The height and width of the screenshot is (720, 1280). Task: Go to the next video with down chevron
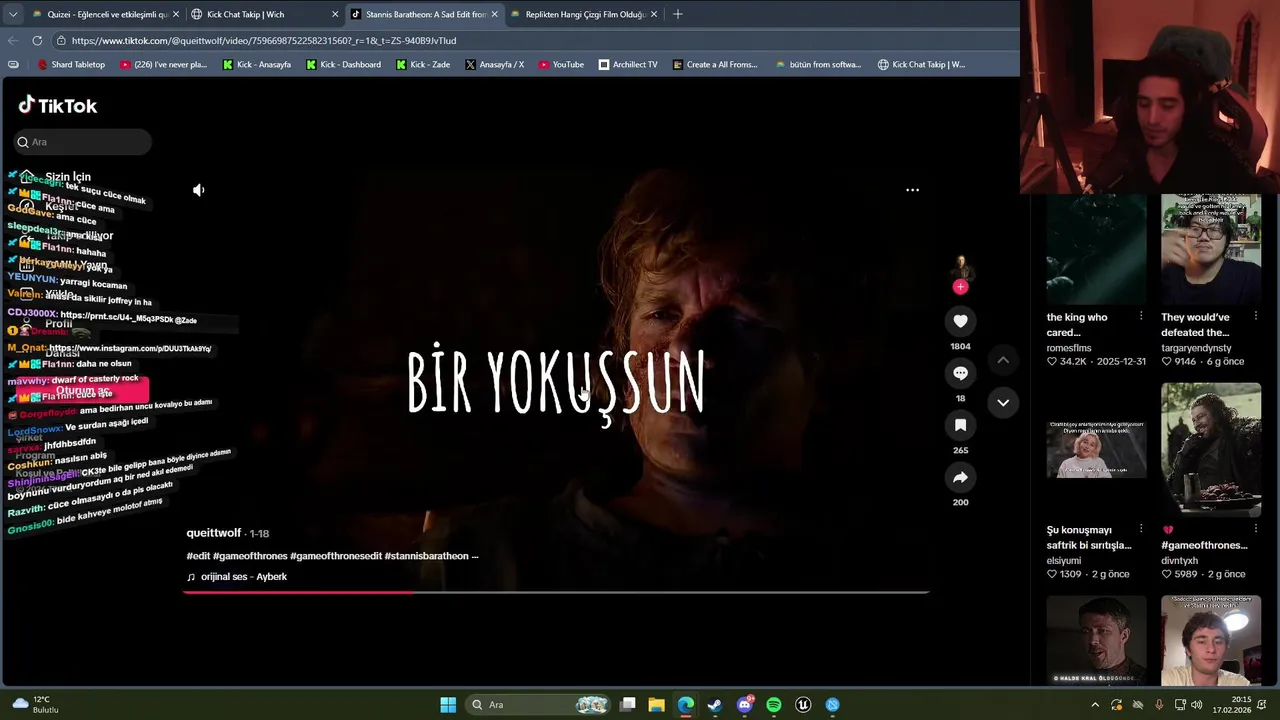[1003, 402]
